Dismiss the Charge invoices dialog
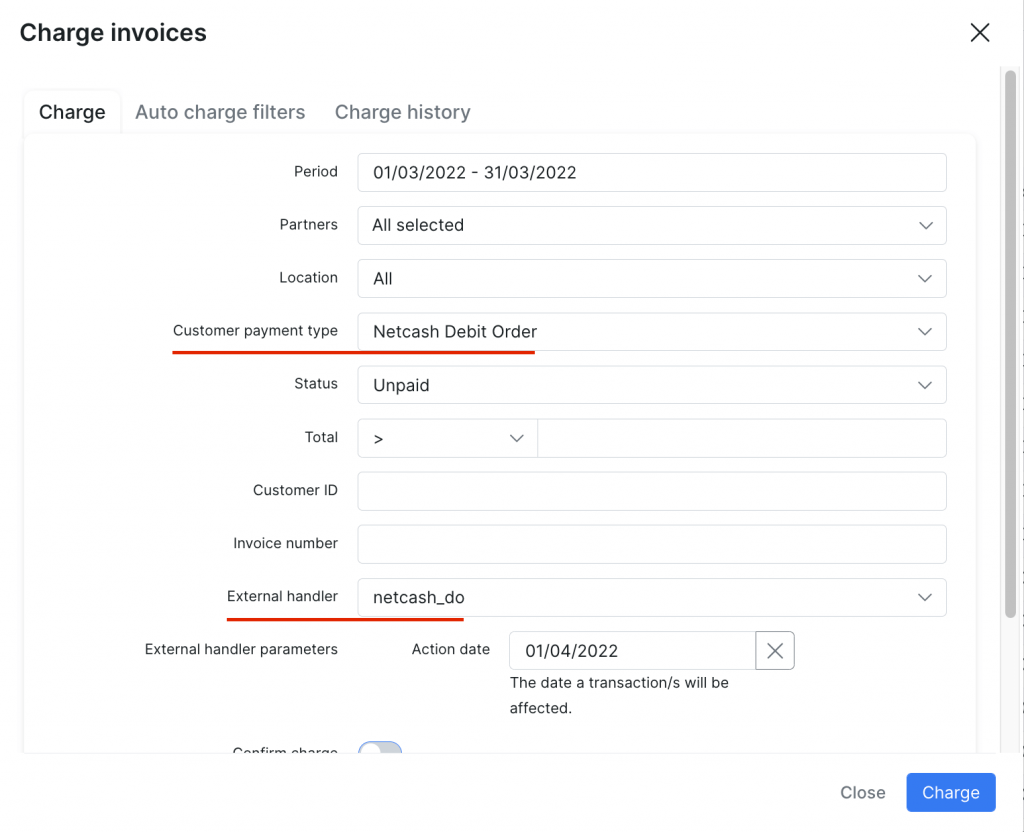This screenshot has width=1024, height=832. click(x=978, y=32)
